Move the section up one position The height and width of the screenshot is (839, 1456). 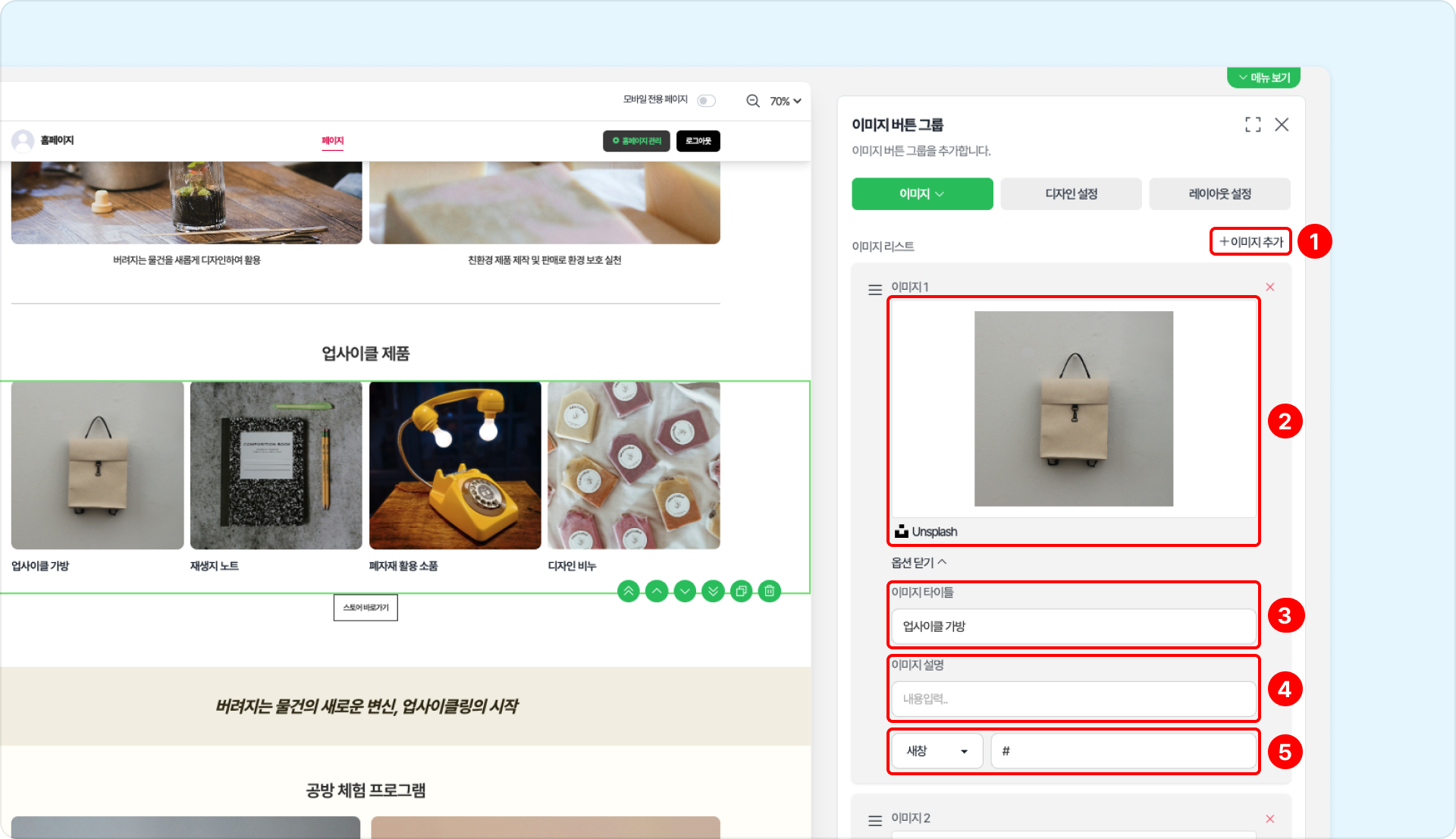click(x=657, y=591)
